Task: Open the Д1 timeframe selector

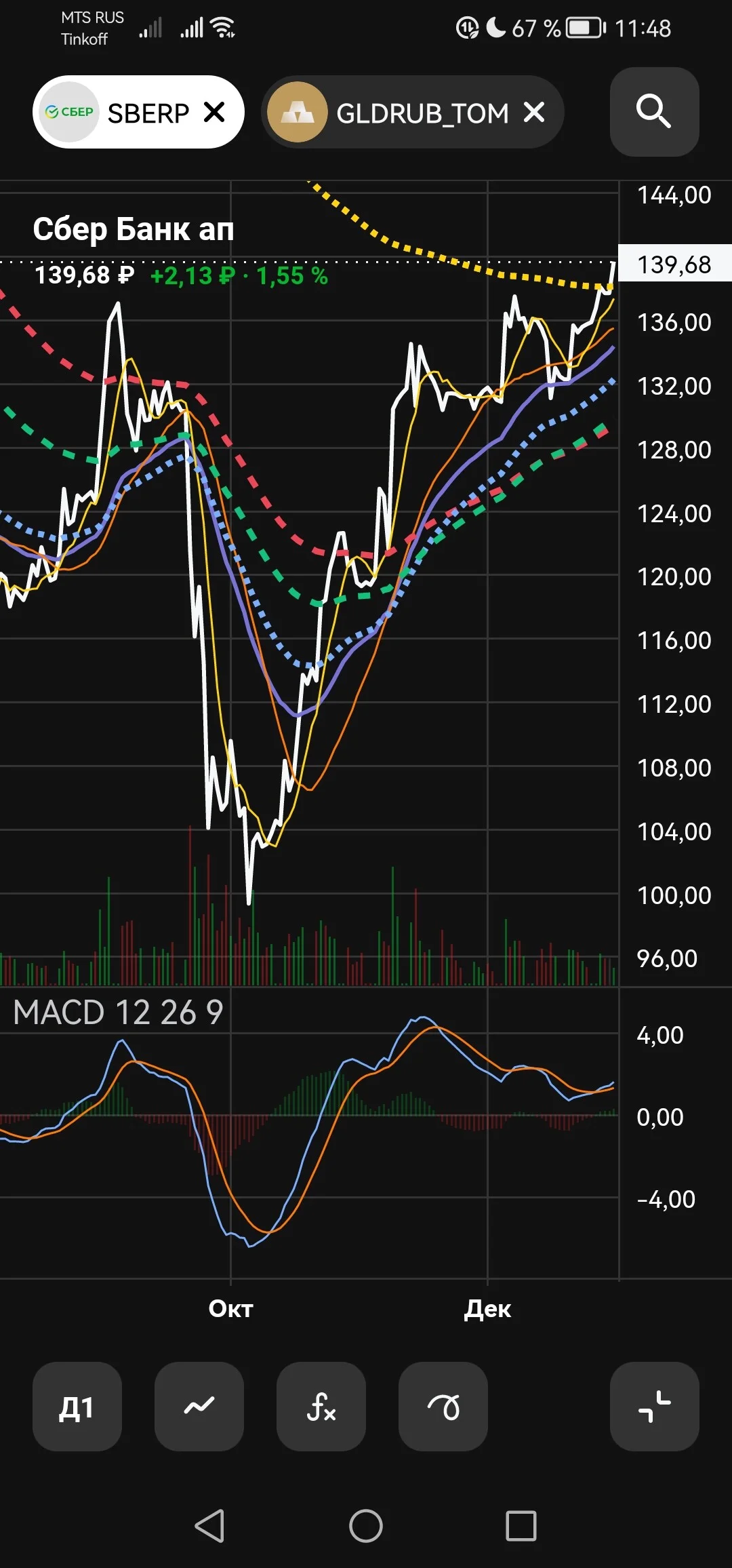Action: (77, 1407)
